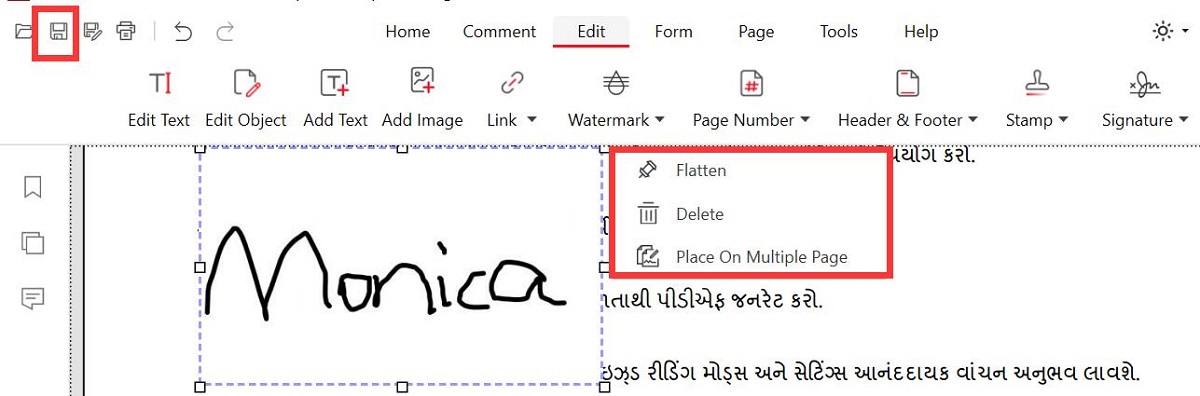Click the Save As icon

93,31
